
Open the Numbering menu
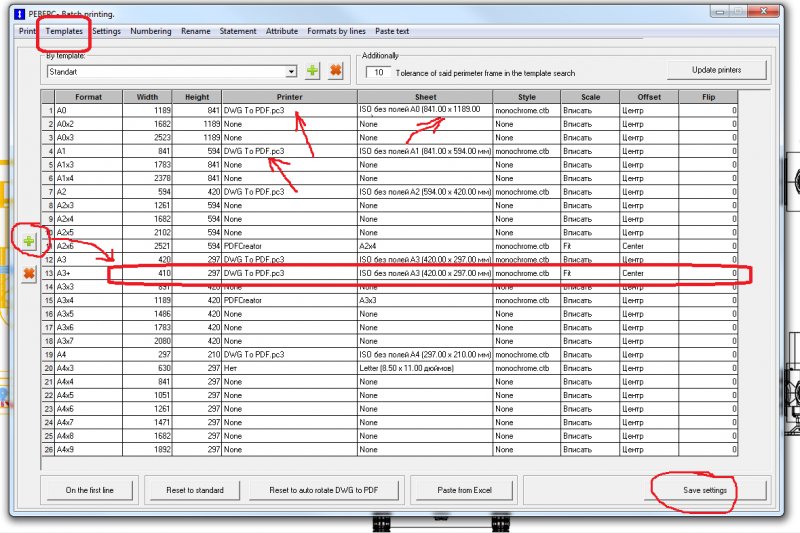(x=151, y=31)
